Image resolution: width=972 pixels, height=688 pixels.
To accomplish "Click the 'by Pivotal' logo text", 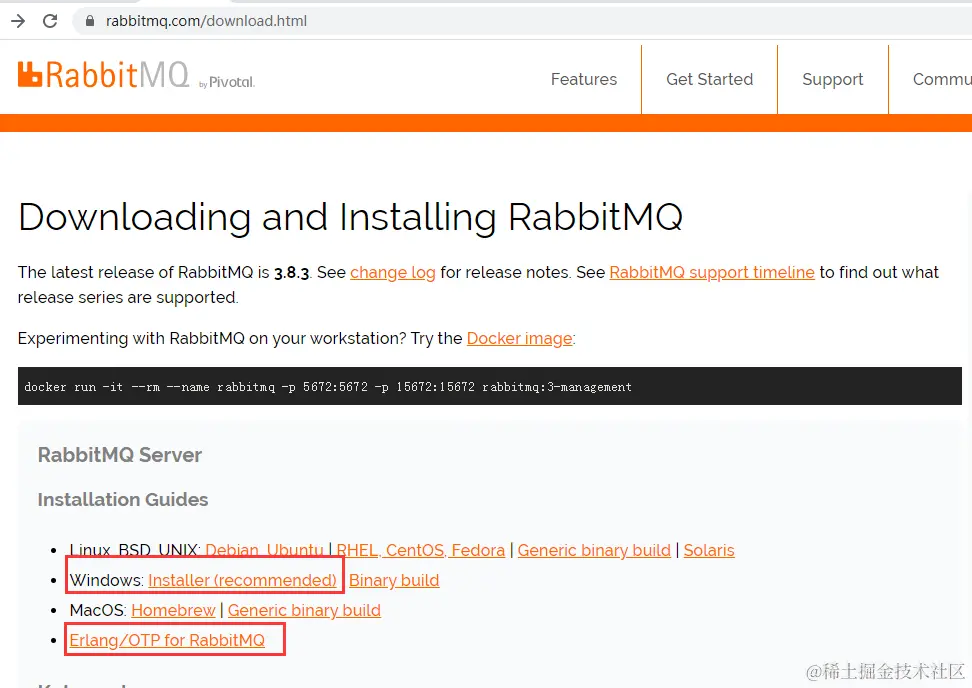I will [227, 82].
